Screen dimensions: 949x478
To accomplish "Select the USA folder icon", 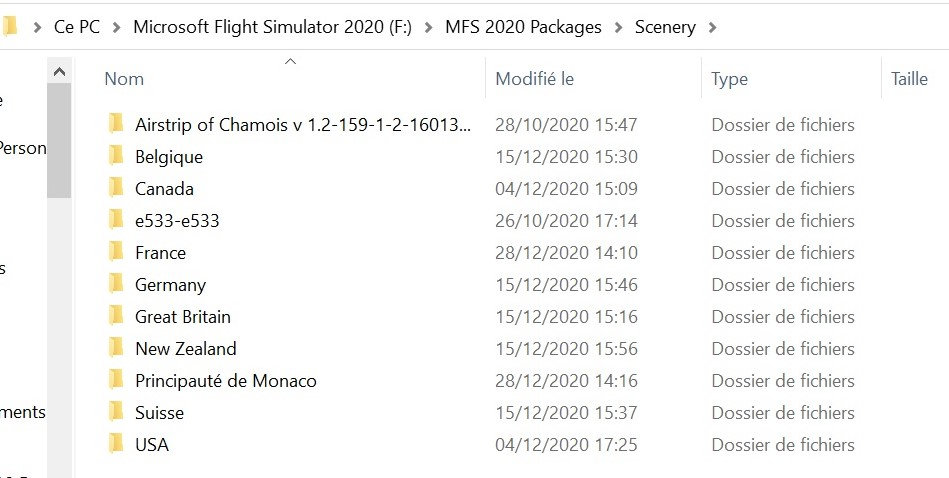I will pyautogui.click(x=116, y=445).
